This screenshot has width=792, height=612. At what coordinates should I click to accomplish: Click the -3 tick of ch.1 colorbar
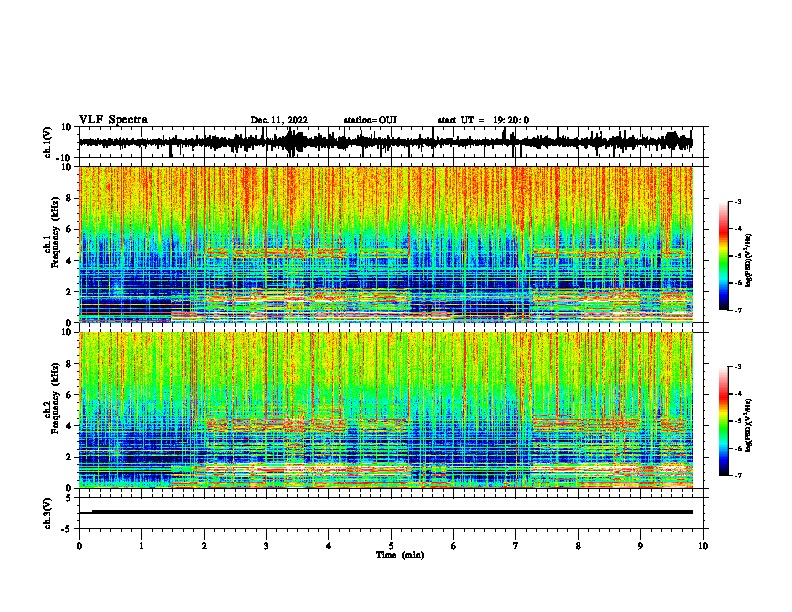(x=737, y=202)
